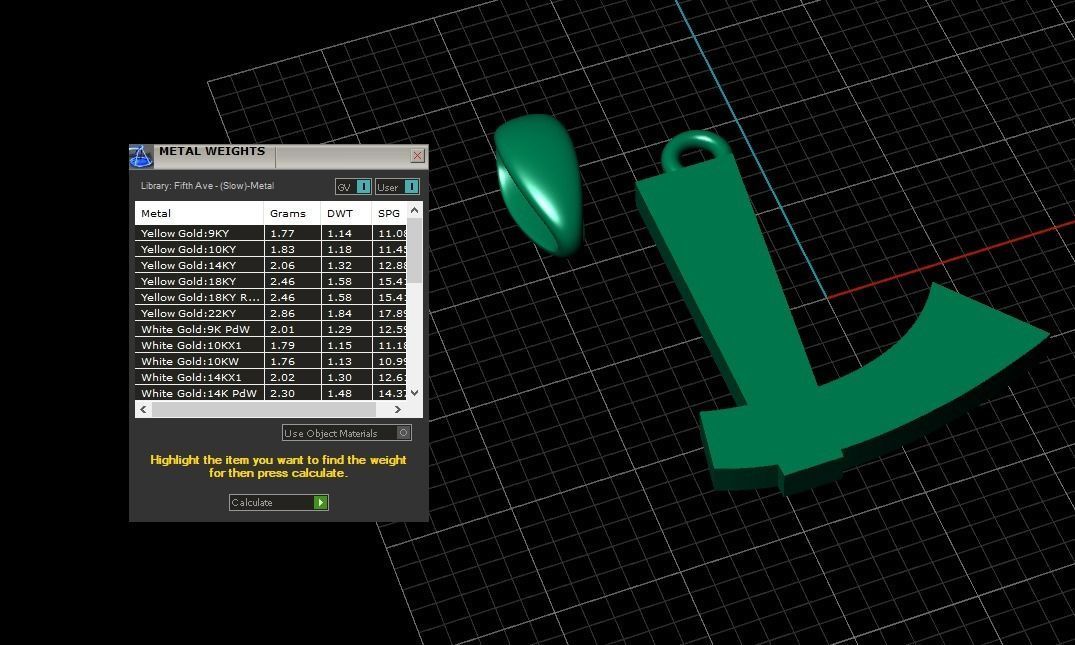
Task: Click the horizontal scroll right arrow
Action: pyautogui.click(x=398, y=409)
